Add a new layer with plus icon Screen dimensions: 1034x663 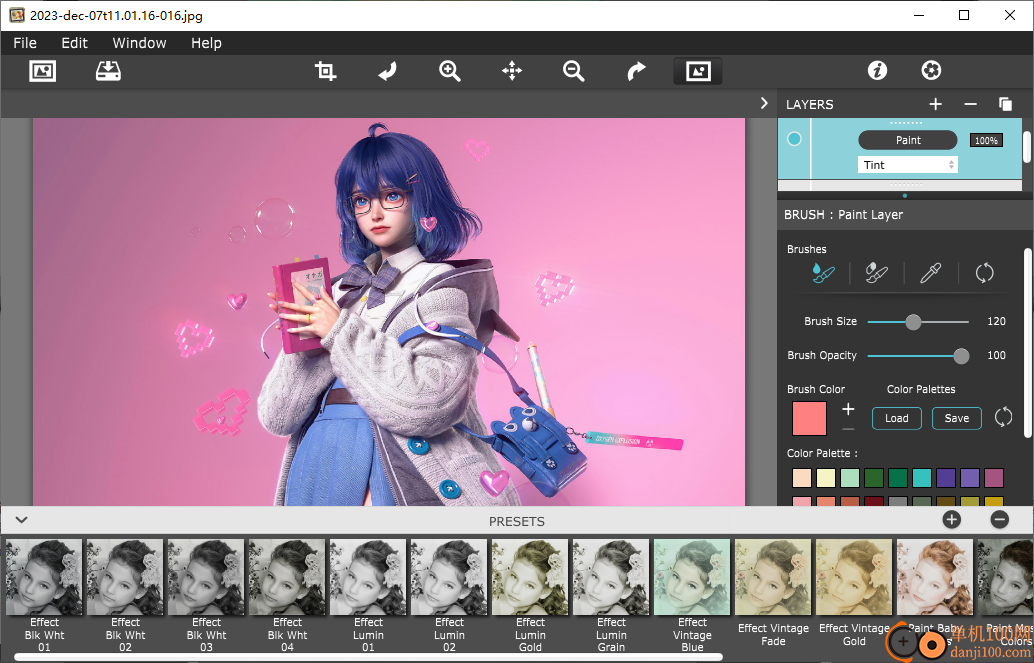(x=935, y=104)
